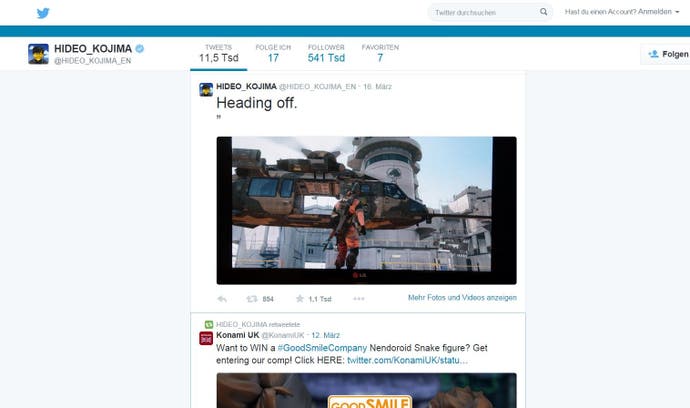Open the @HIDEO_KOJIMA_EN handle in header
This screenshot has width=690, height=408.
click(92, 61)
